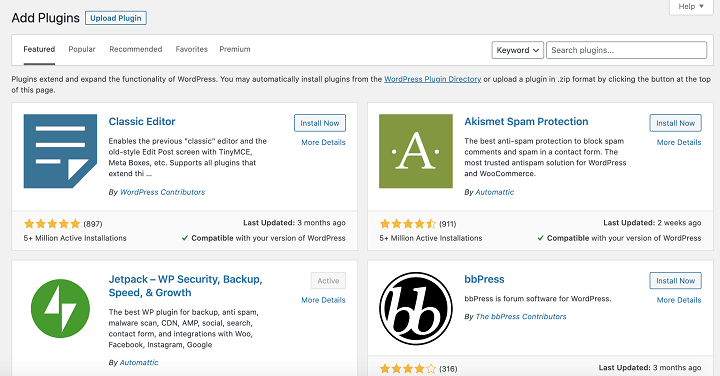Click the Classic Editor plugin icon
This screenshot has height=376, width=720.
coord(60,151)
